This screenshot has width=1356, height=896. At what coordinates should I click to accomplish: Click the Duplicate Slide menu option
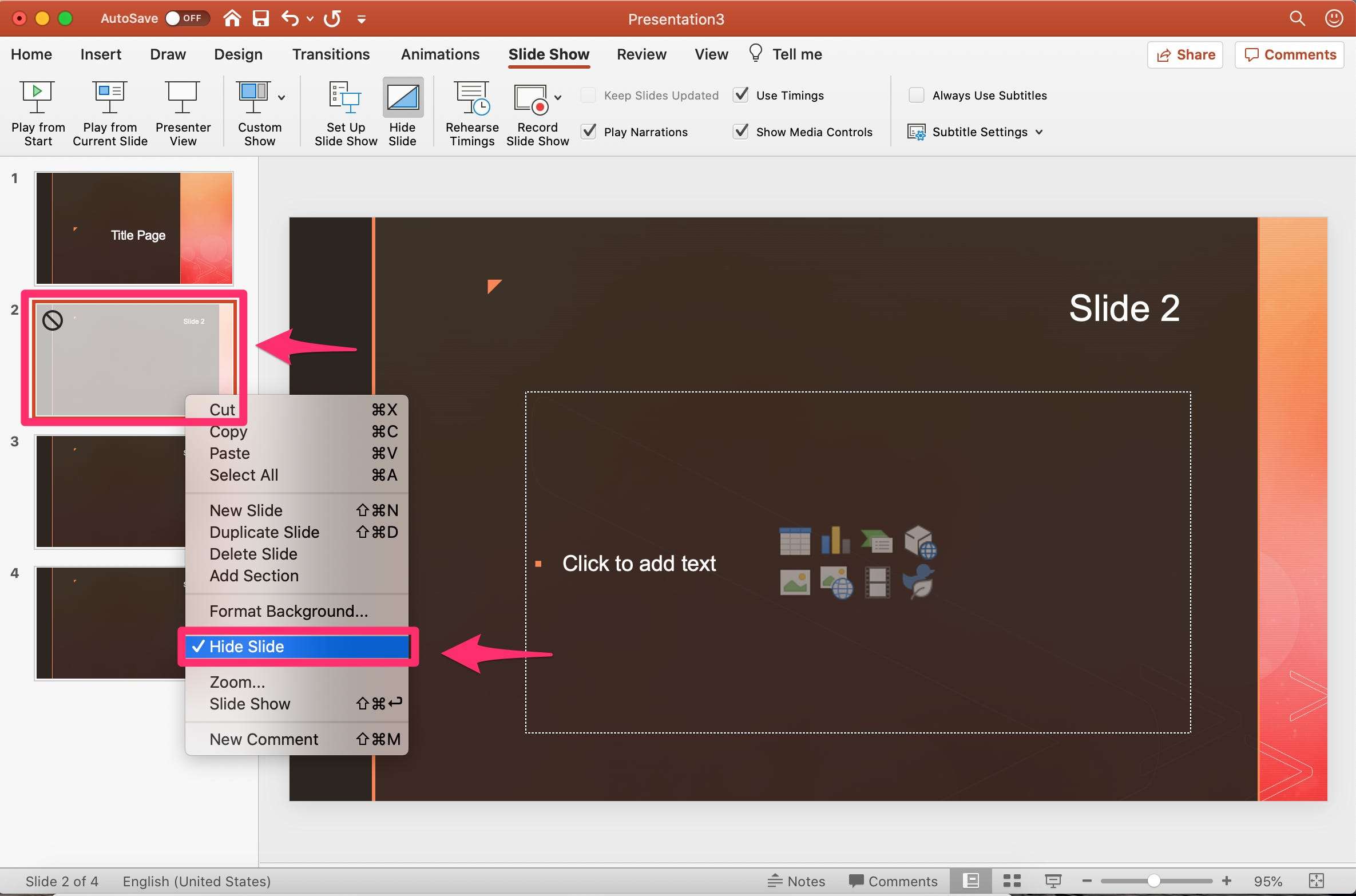pos(264,532)
